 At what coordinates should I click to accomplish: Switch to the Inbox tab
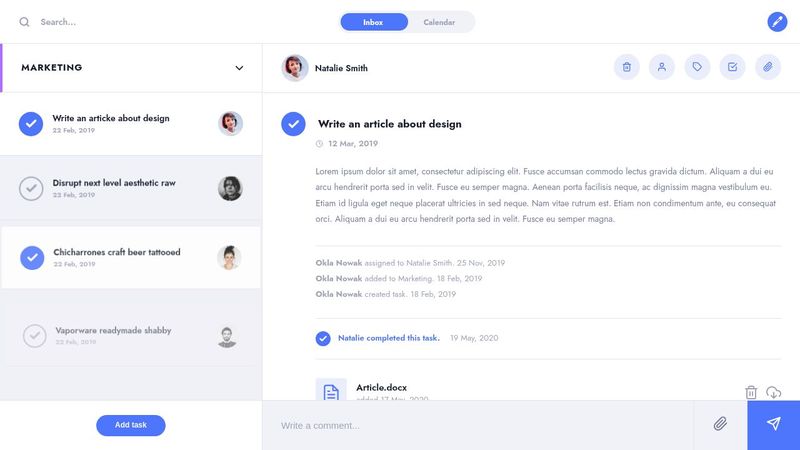(x=374, y=22)
